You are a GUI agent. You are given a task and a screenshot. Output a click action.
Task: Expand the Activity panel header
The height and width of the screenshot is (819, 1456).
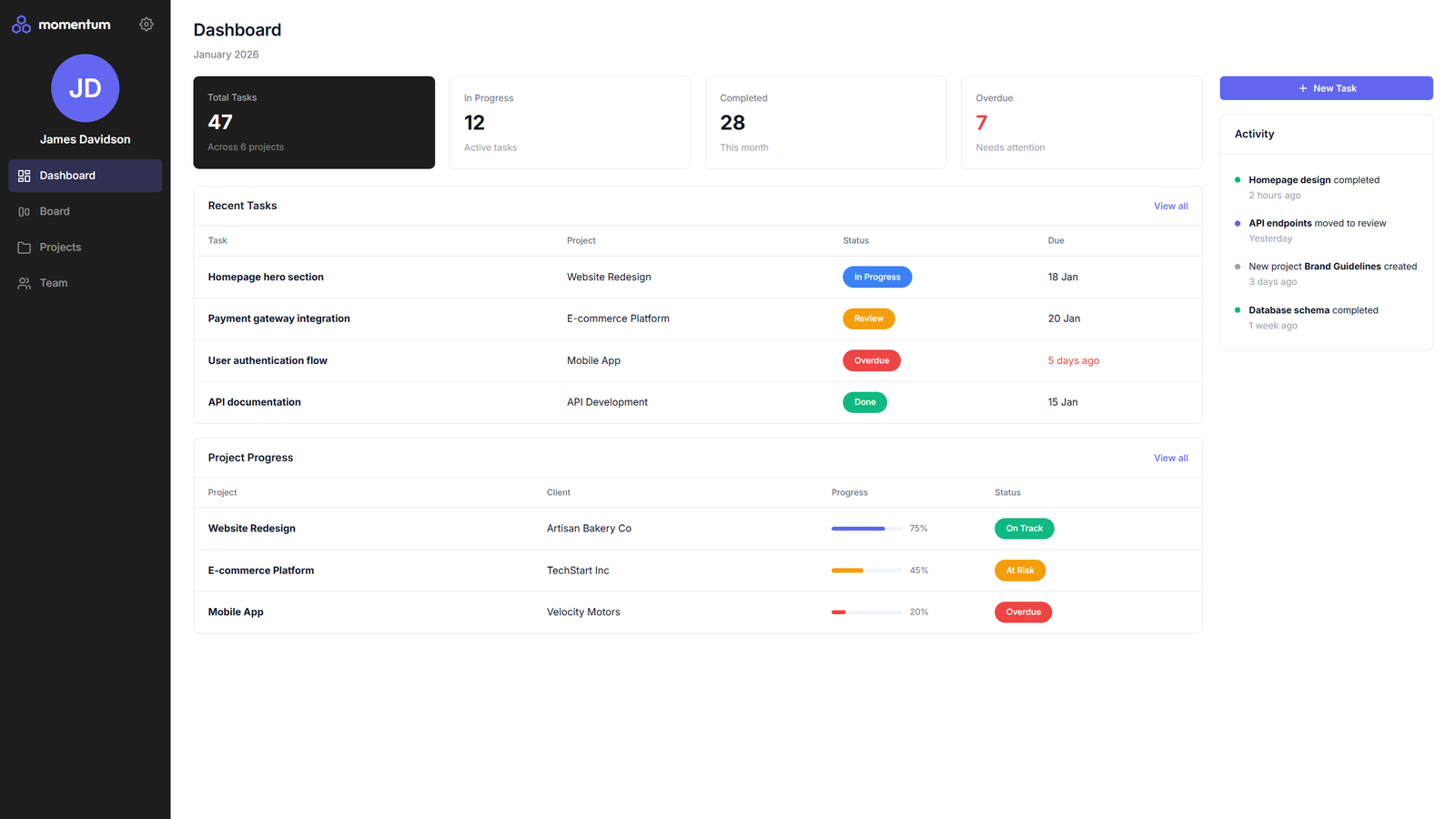point(1254,134)
